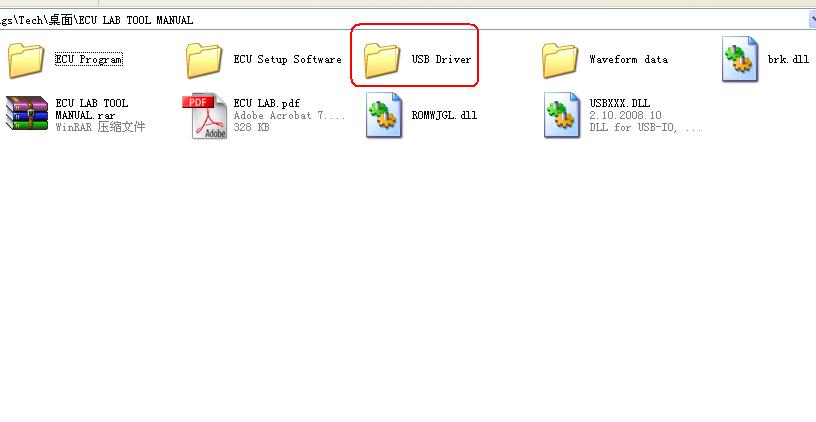
Task: Click the address bar path field
Action: (x=403, y=20)
